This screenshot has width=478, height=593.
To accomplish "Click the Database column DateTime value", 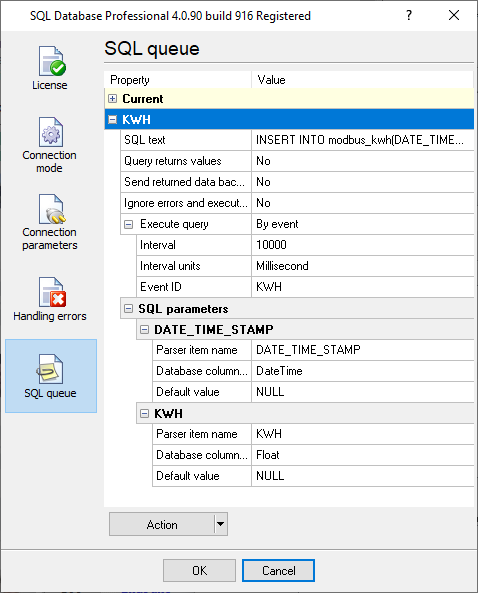I will pyautogui.click(x=362, y=371).
